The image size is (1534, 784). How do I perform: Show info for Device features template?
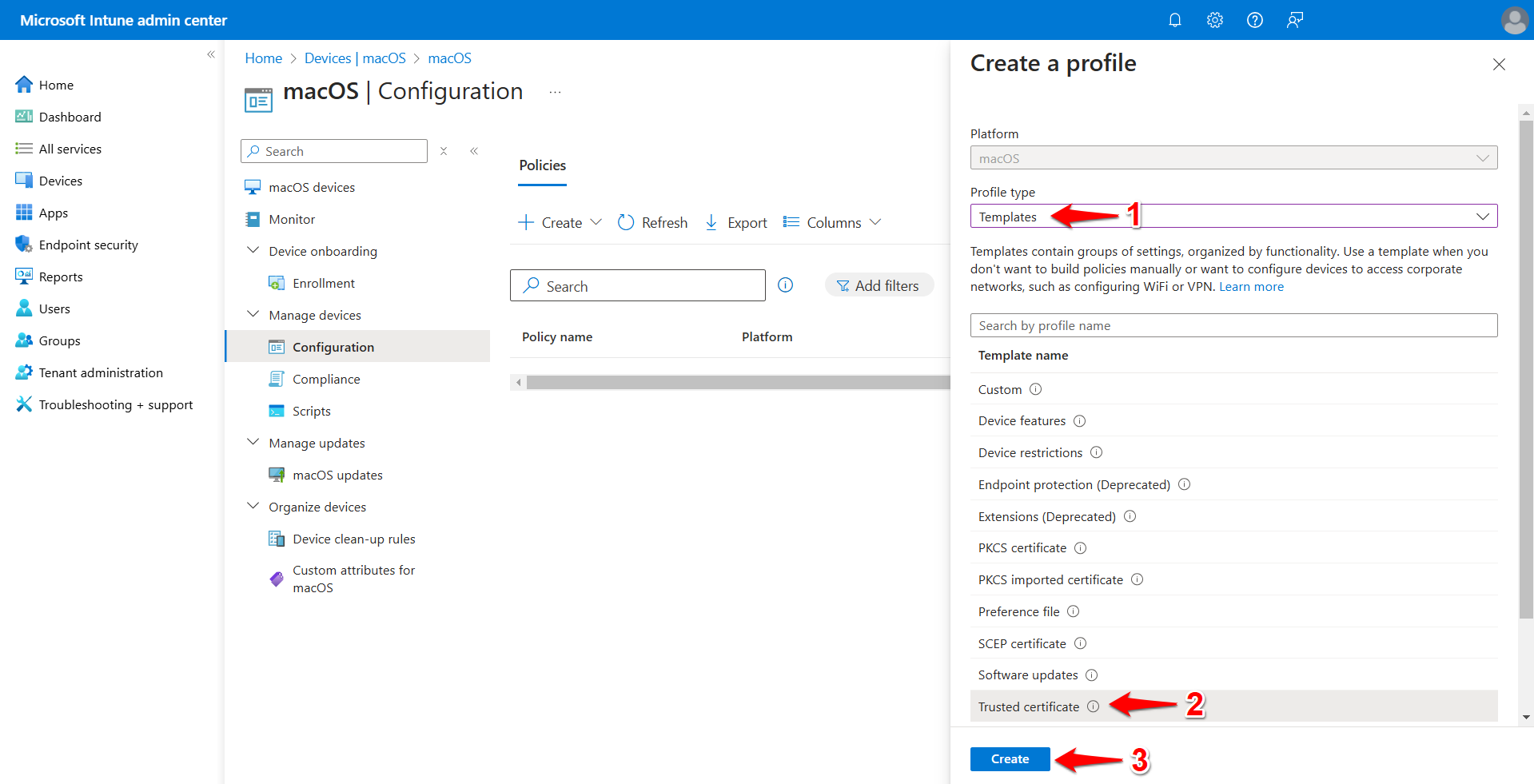coord(1079,421)
